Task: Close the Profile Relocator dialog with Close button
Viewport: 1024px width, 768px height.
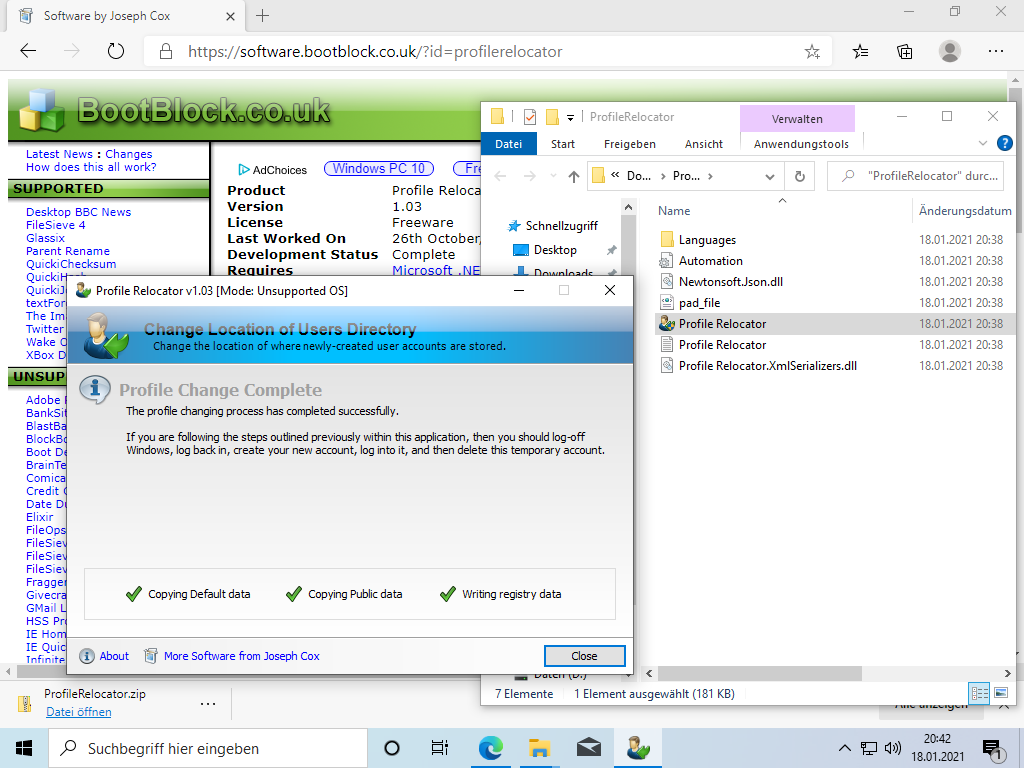Action: pos(584,656)
